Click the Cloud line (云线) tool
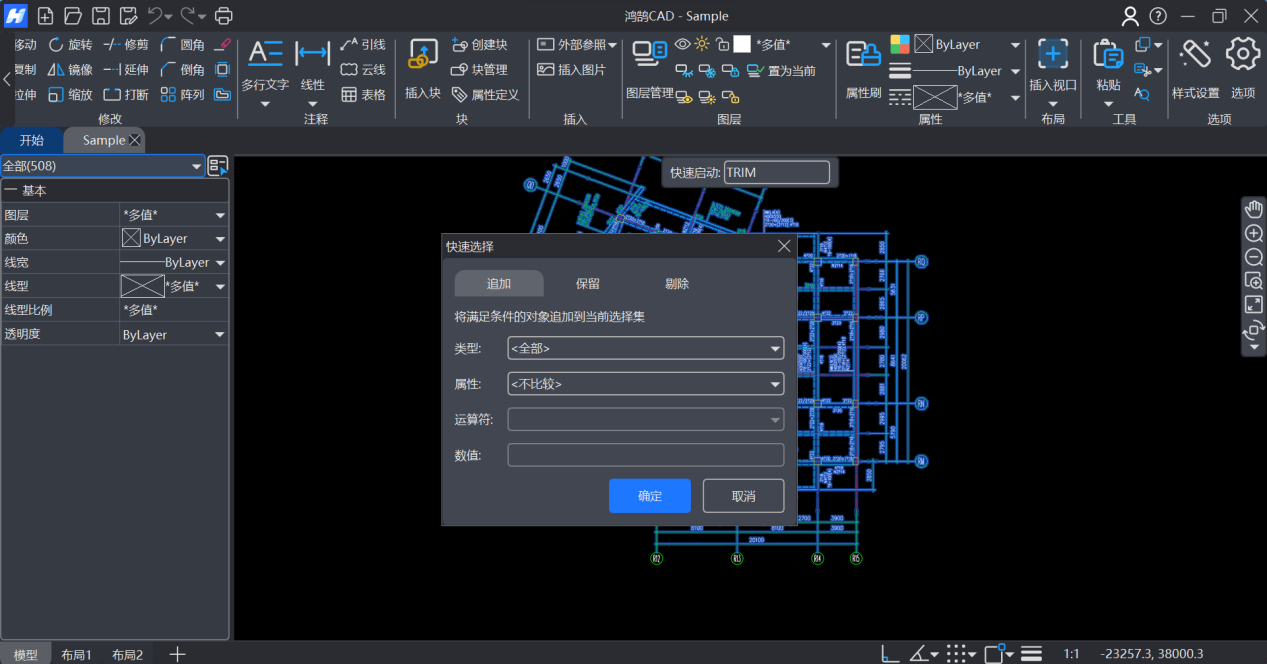The image size is (1267, 664). (362, 70)
